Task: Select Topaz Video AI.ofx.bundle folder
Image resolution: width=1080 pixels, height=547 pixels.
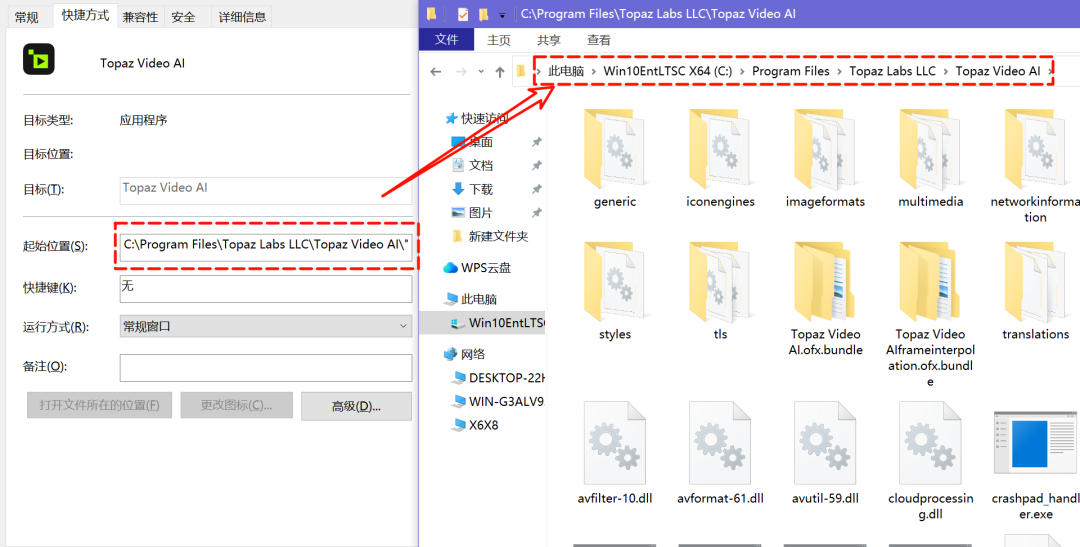Action: [825, 300]
